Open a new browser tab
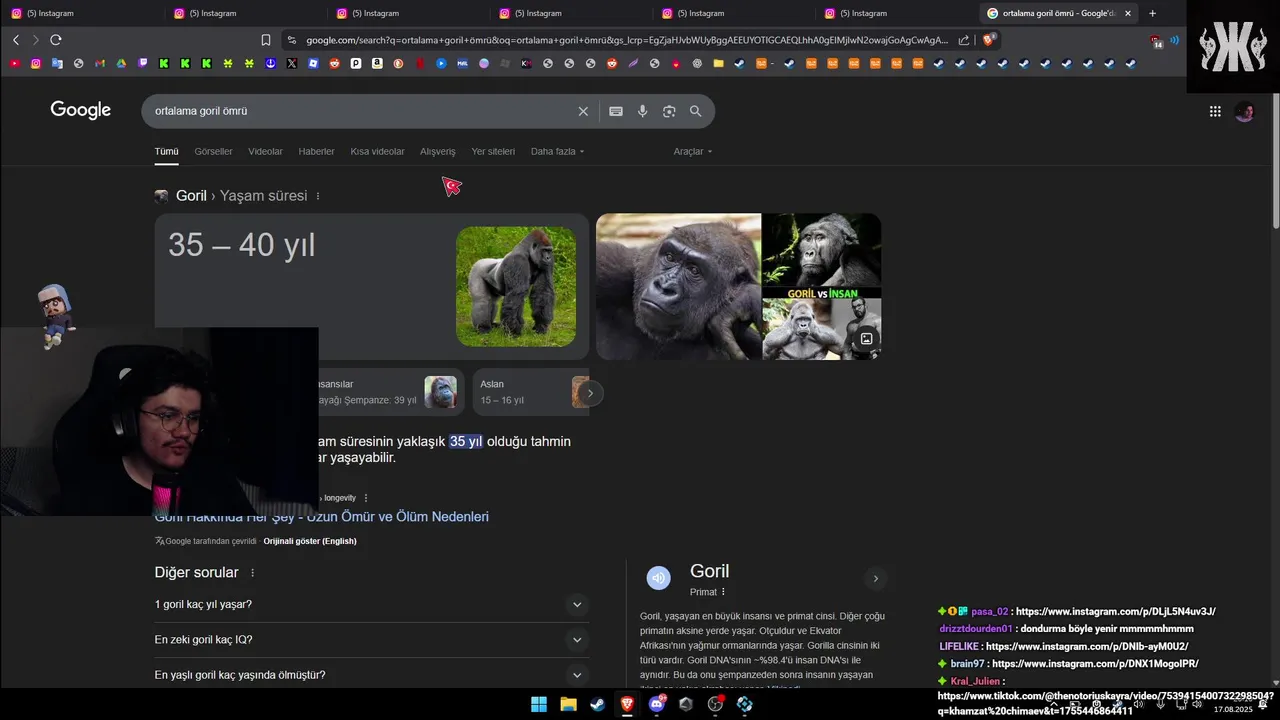Screen dimensions: 1280x720 tap(1152, 13)
